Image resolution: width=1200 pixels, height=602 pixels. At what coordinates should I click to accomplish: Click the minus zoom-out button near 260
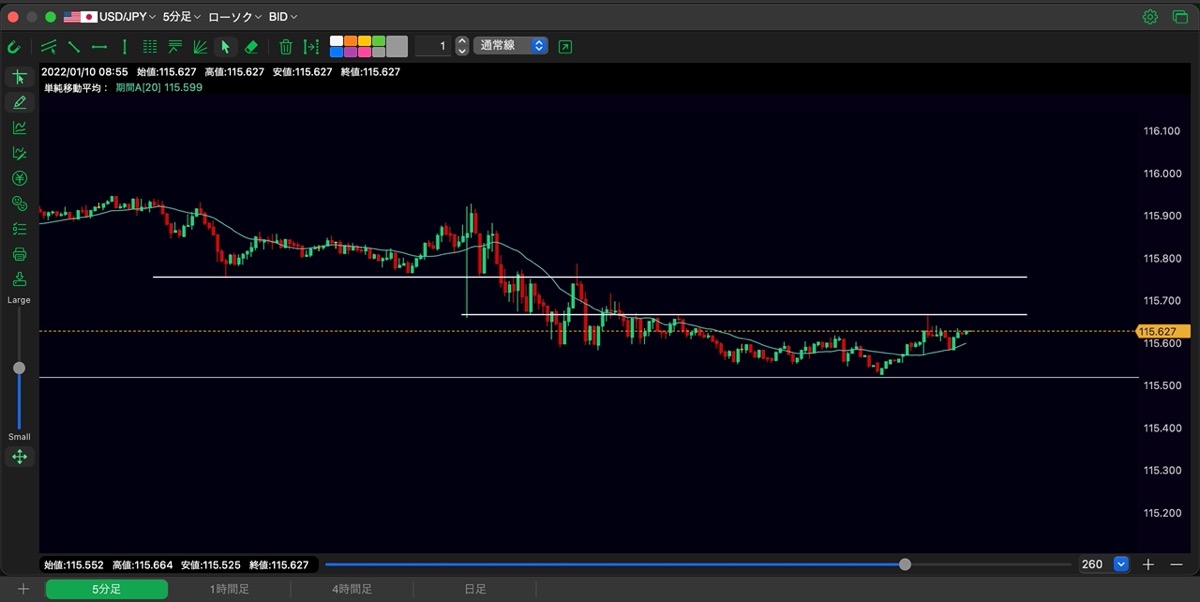[1175, 564]
